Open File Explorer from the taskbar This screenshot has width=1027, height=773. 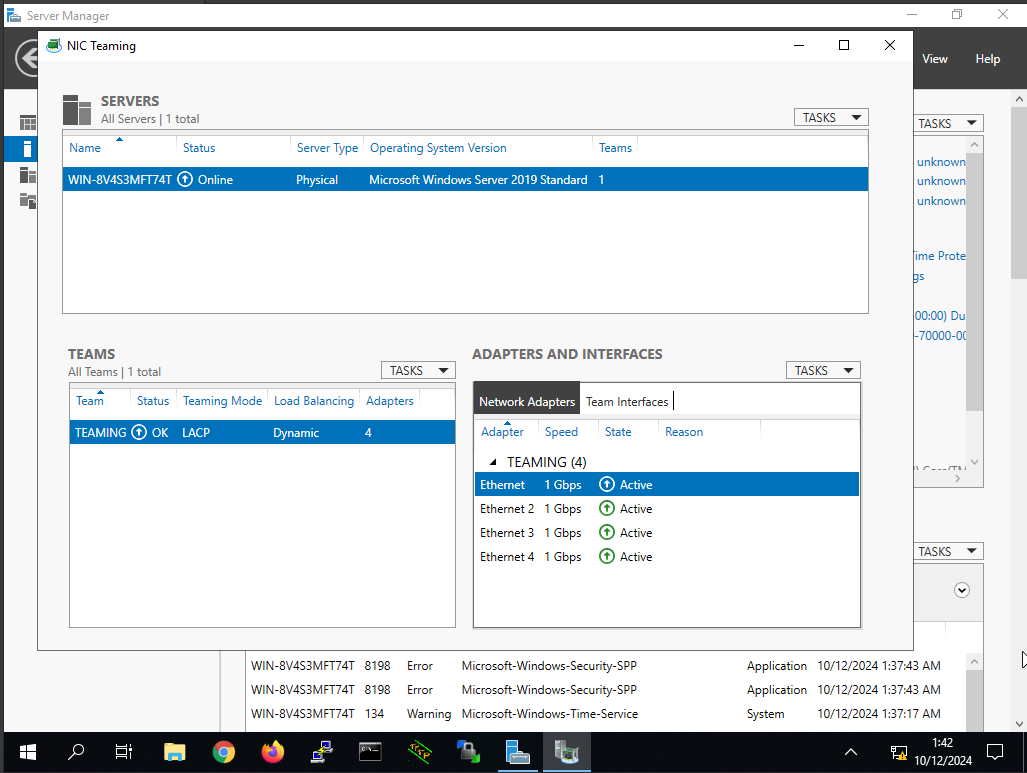pos(174,752)
